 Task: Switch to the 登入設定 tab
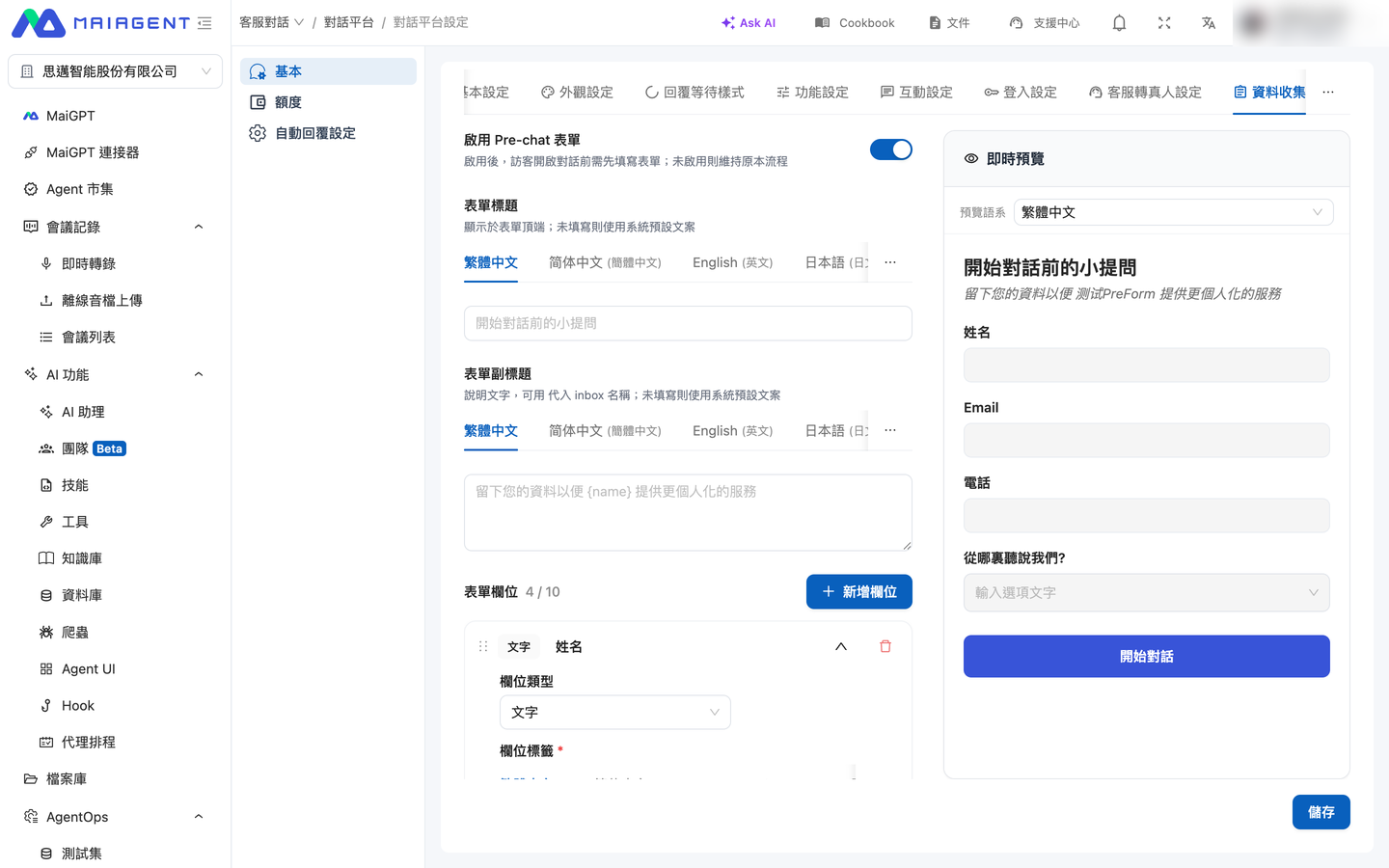(1021, 93)
